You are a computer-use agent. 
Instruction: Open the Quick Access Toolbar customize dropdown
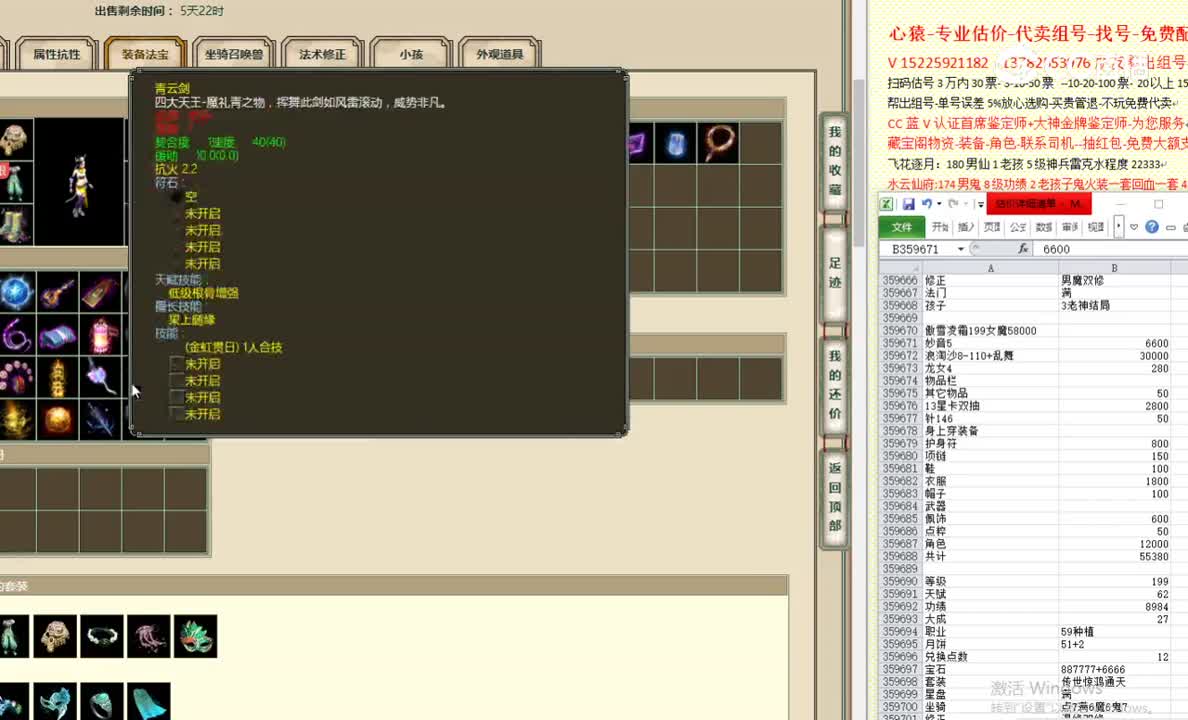pos(980,204)
